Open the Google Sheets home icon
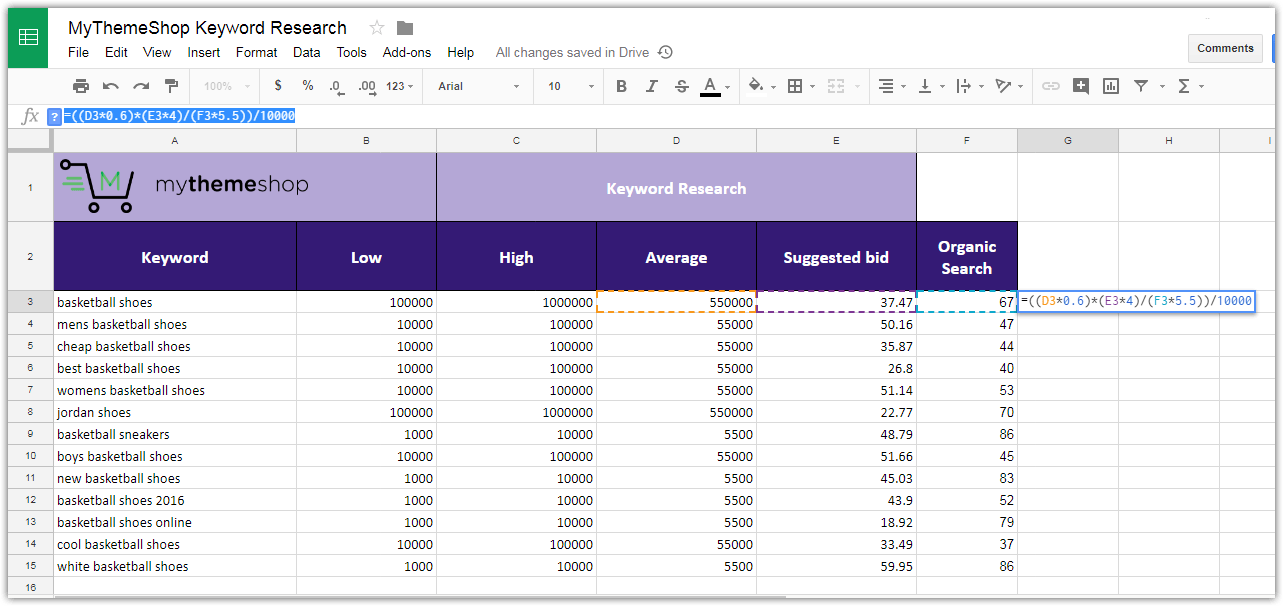 pyautogui.click(x=29, y=38)
